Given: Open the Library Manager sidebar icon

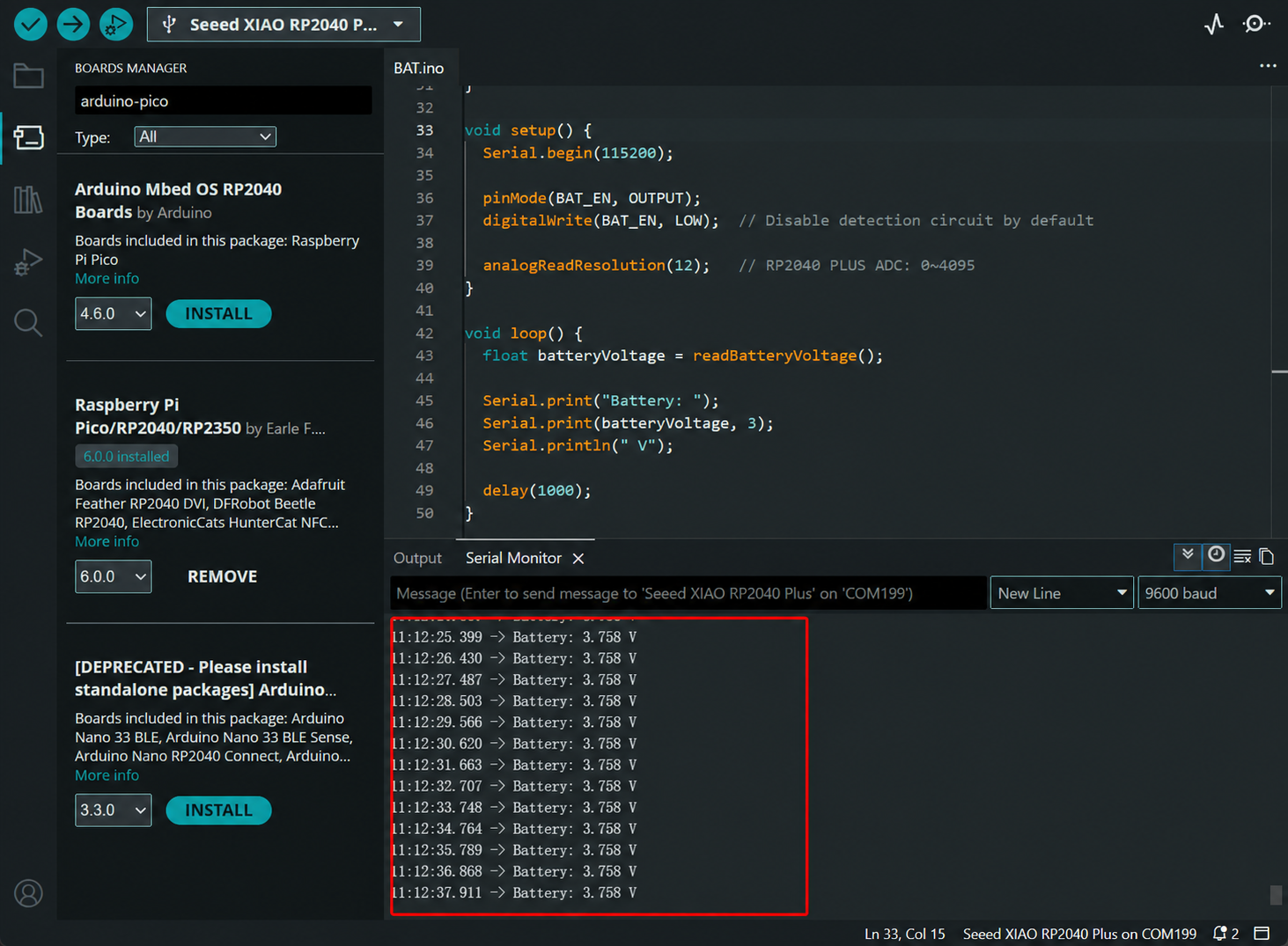Looking at the screenshot, I should [x=28, y=200].
